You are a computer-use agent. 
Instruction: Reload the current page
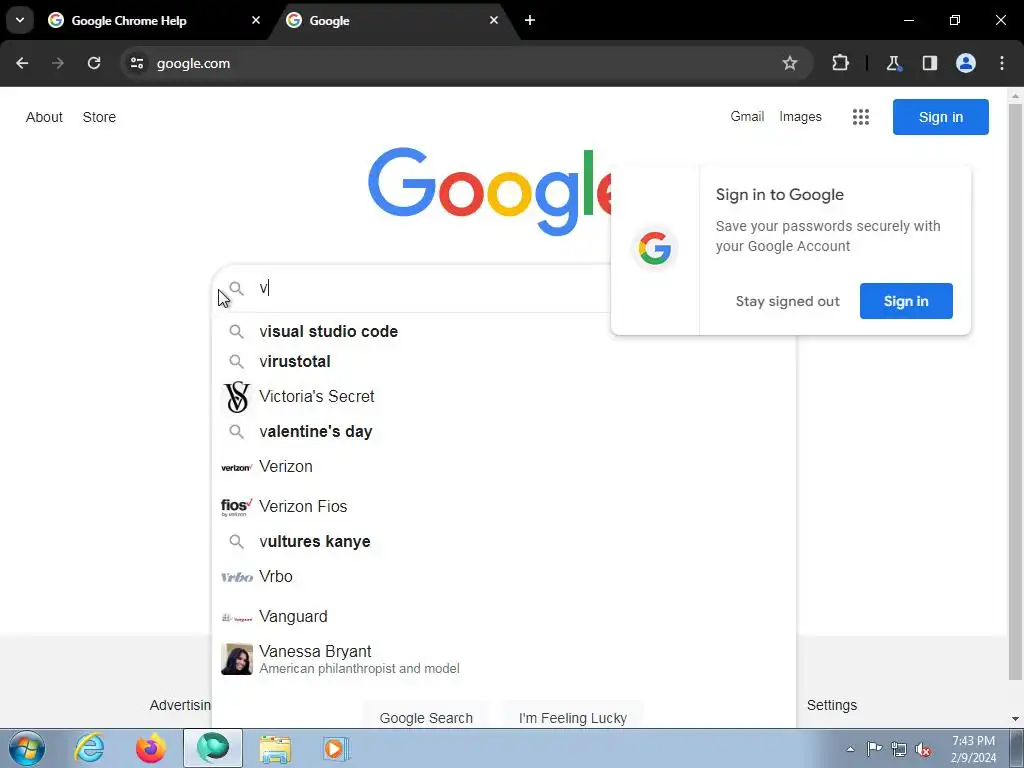point(94,63)
